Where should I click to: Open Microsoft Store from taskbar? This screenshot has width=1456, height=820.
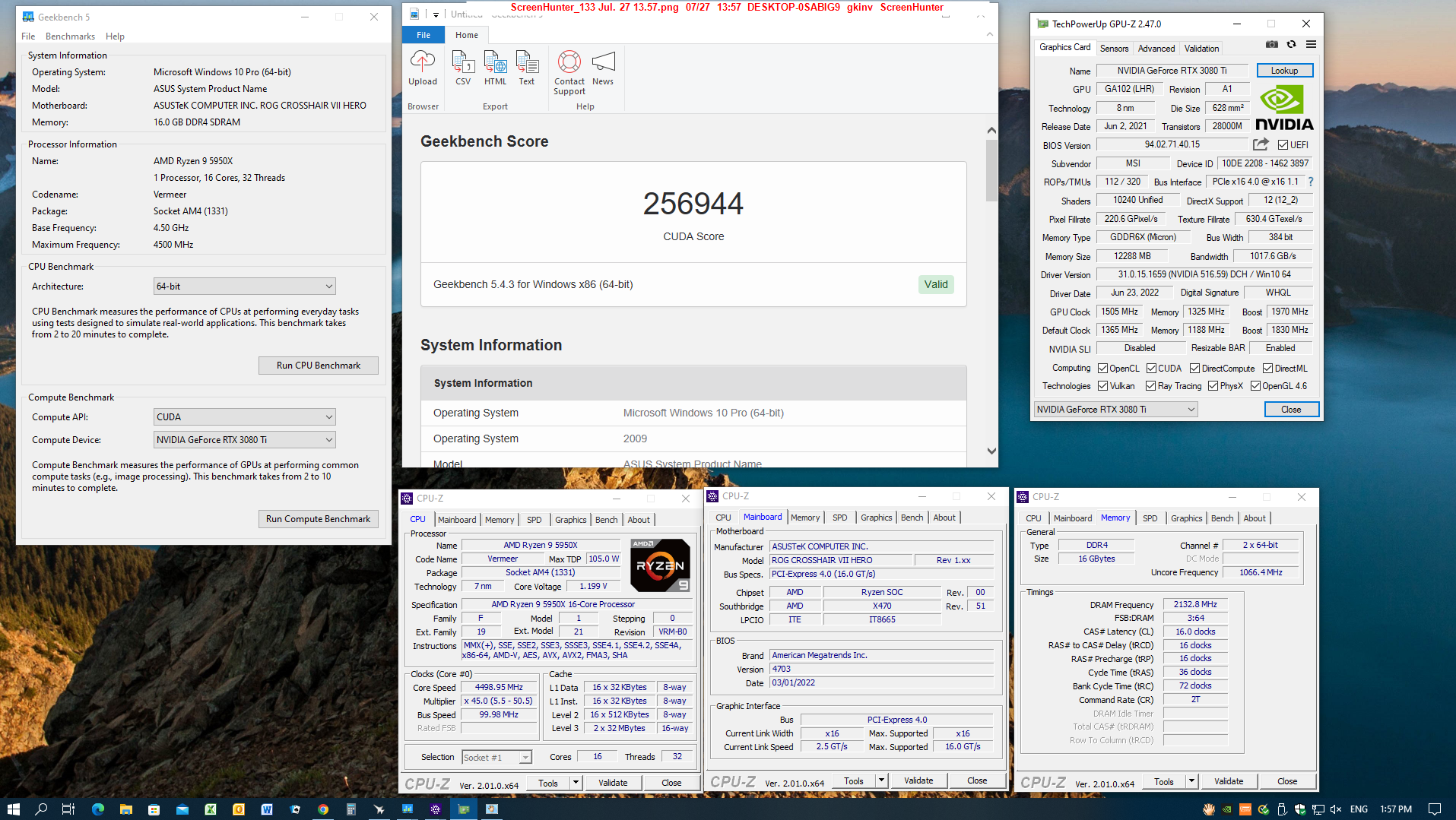coord(154,809)
